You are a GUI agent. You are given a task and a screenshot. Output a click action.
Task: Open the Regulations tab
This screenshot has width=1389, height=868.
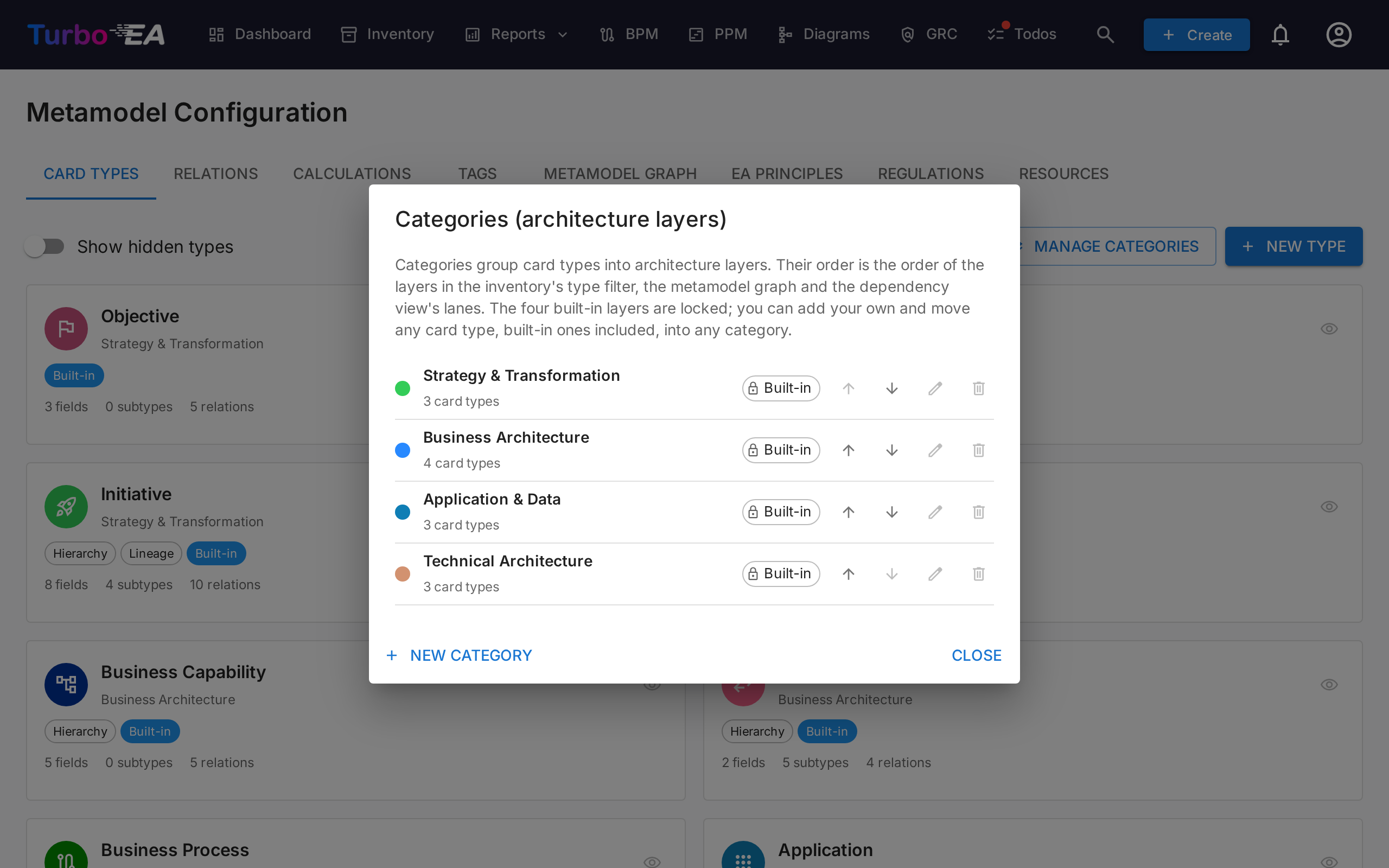click(x=931, y=174)
